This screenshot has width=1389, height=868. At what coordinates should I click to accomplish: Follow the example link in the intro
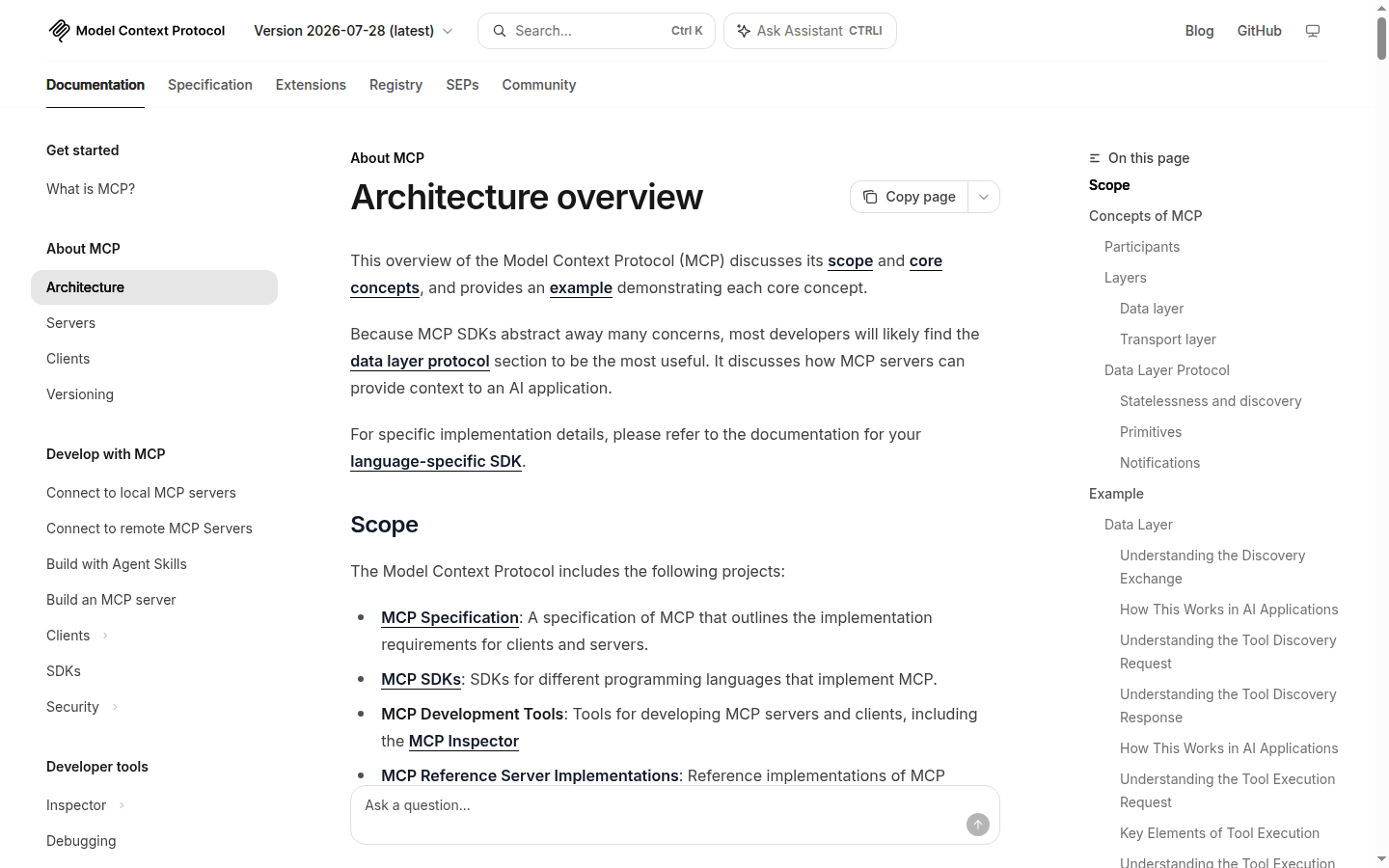point(581,287)
